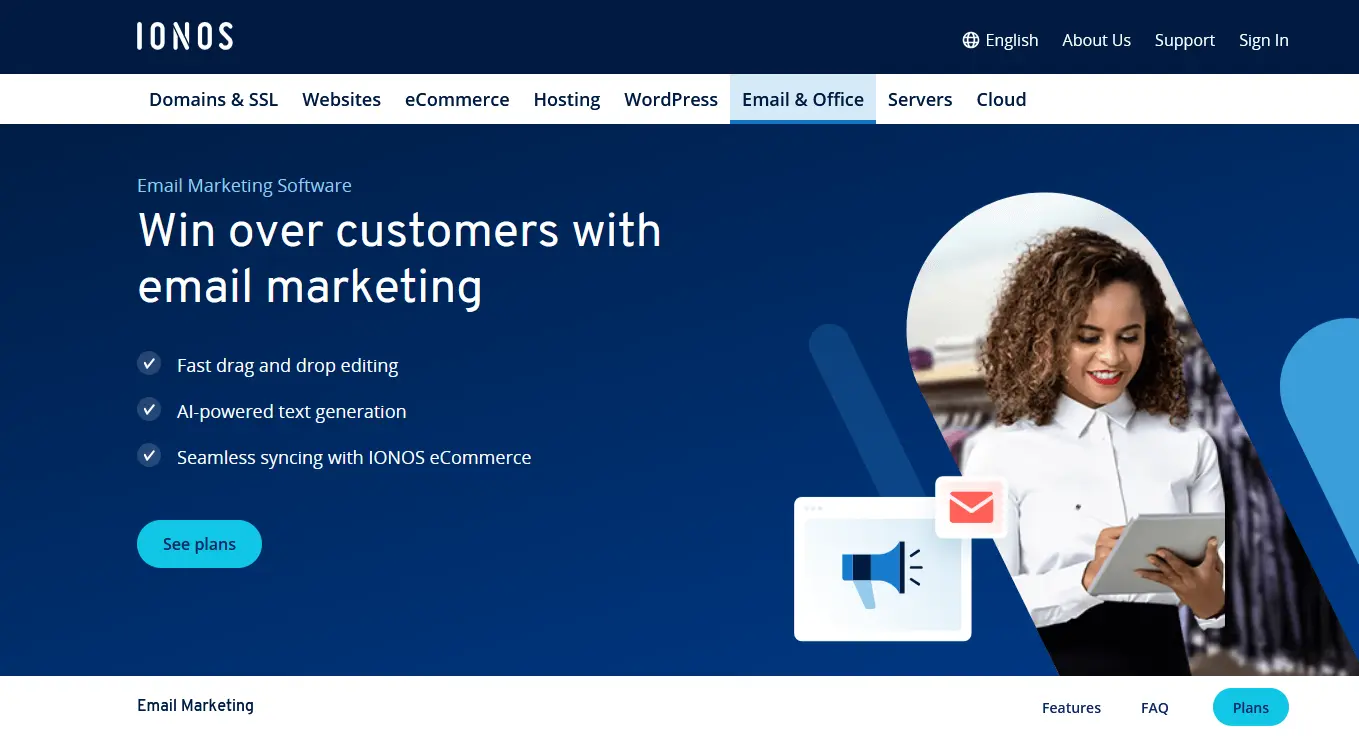Navigate to the Servers section
1359x738 pixels.
[919, 99]
